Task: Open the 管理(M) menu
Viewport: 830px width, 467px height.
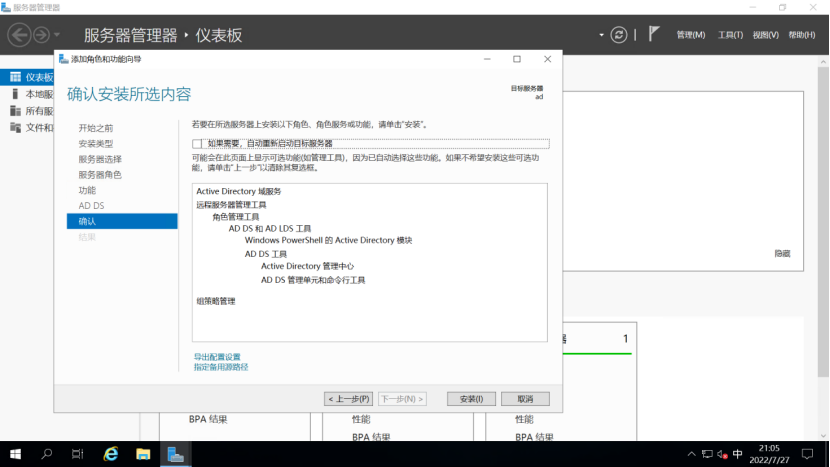Action: click(x=690, y=35)
